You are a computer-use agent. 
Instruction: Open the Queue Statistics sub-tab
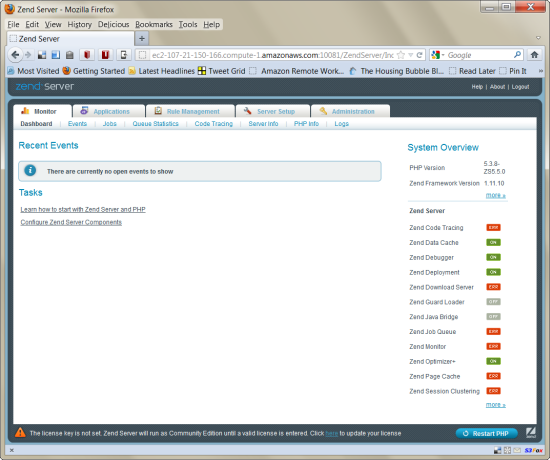[155, 124]
